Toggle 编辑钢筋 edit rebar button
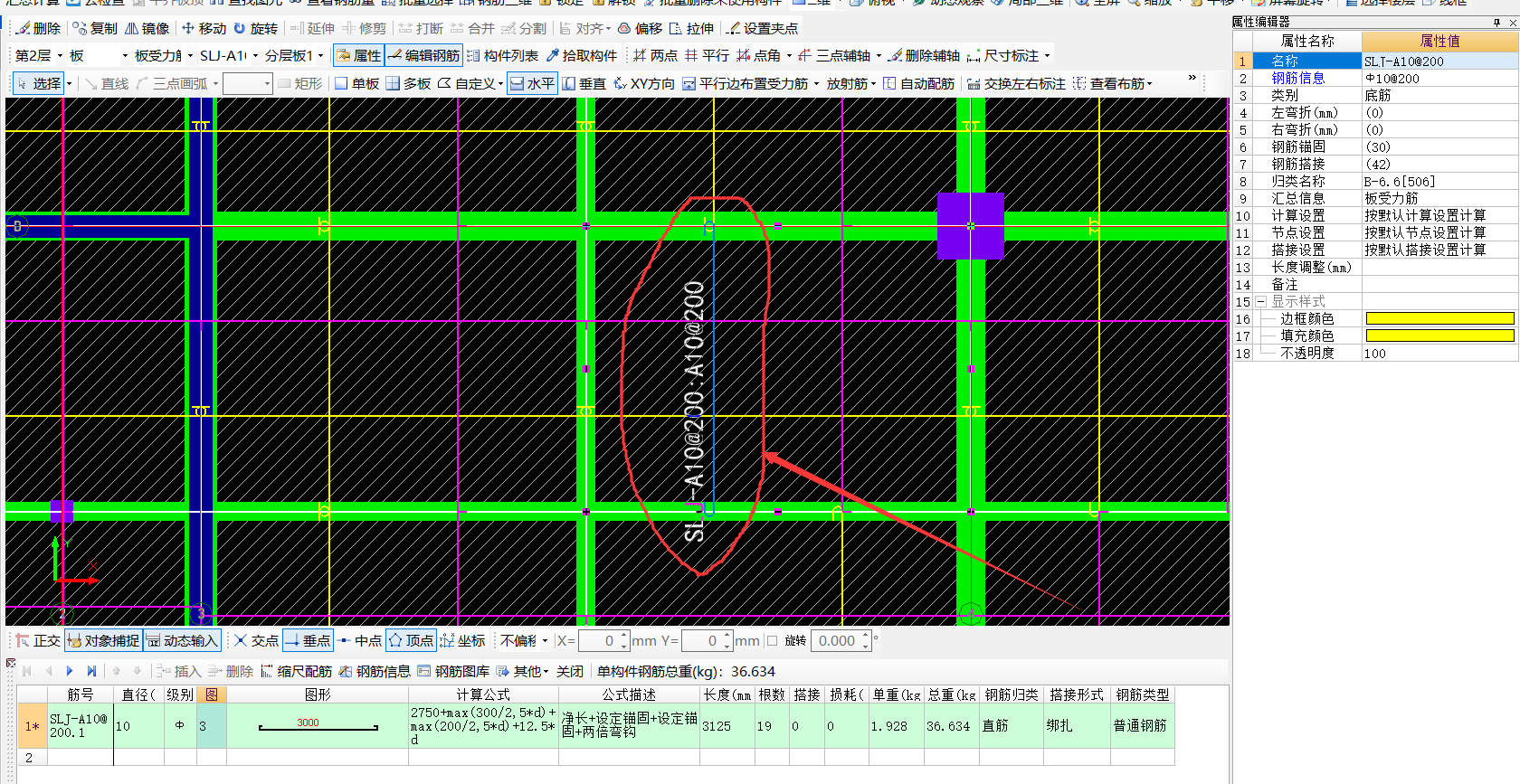 424,55
